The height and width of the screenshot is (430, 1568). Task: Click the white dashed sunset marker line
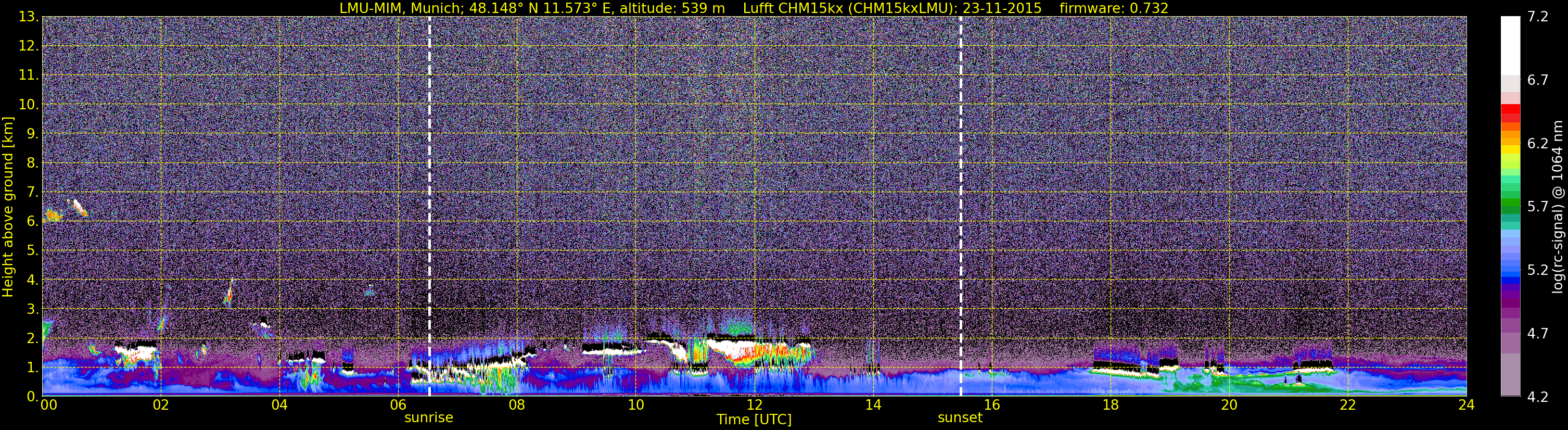(961, 207)
